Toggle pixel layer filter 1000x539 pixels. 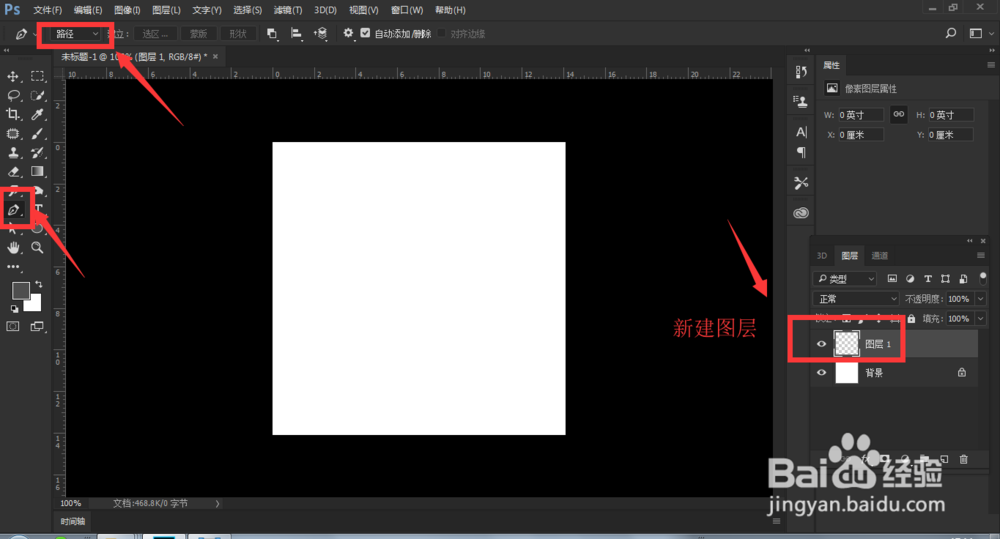[x=892, y=279]
